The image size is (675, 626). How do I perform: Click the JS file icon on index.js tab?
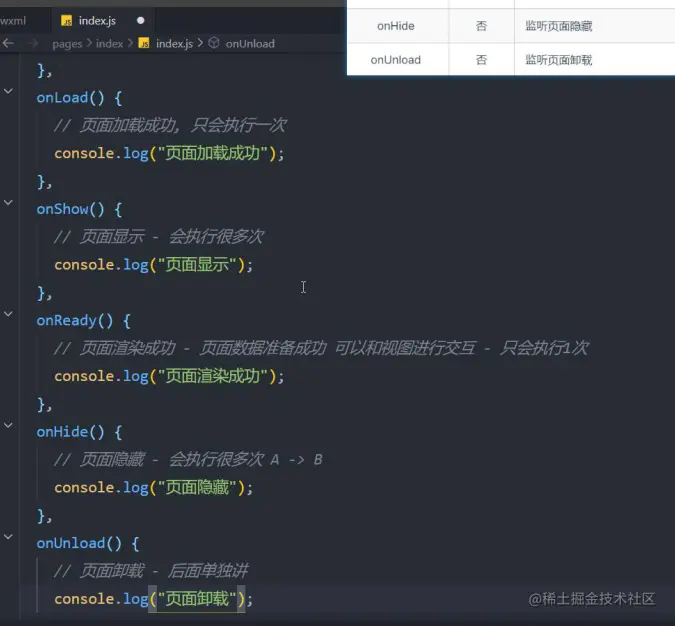[66, 21]
